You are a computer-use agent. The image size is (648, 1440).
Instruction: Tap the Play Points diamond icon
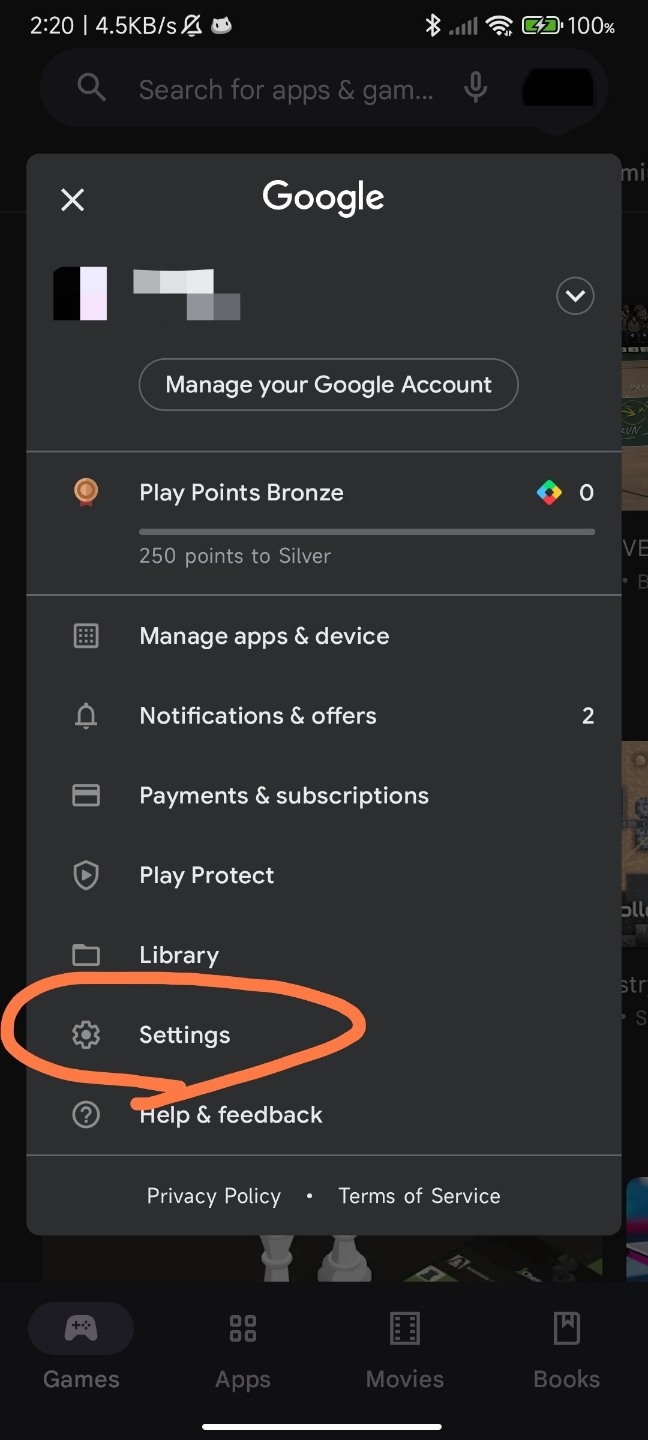[549, 492]
